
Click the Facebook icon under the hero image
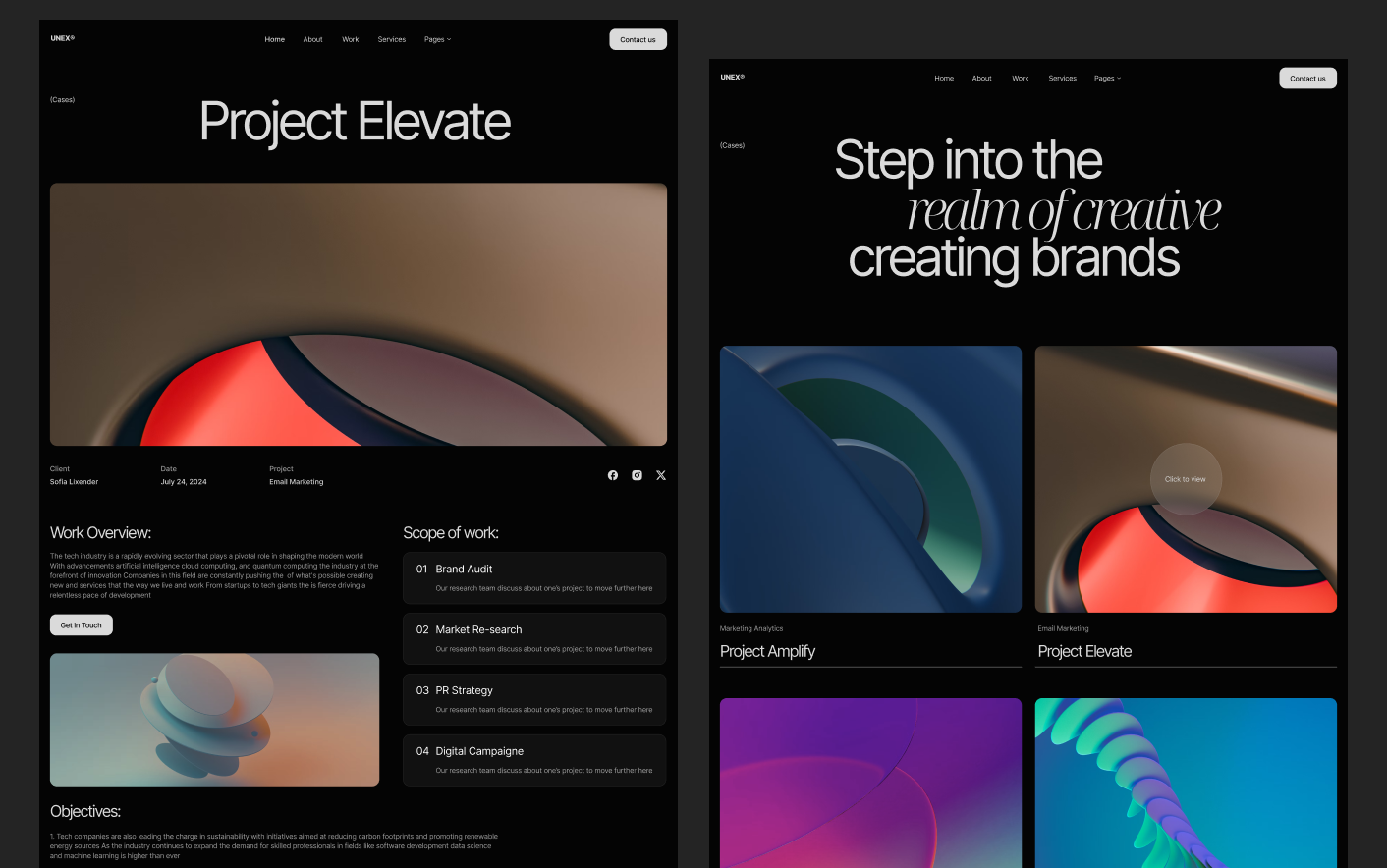click(x=613, y=475)
